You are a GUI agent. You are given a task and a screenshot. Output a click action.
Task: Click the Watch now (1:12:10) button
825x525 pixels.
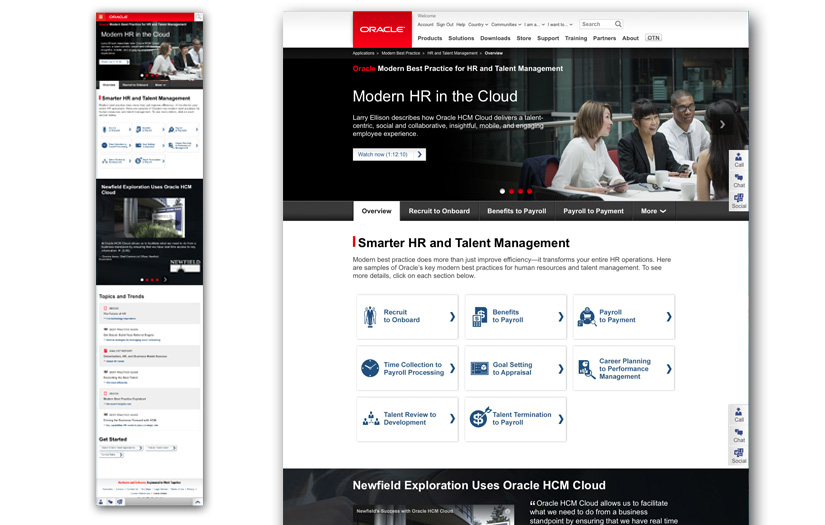click(389, 155)
